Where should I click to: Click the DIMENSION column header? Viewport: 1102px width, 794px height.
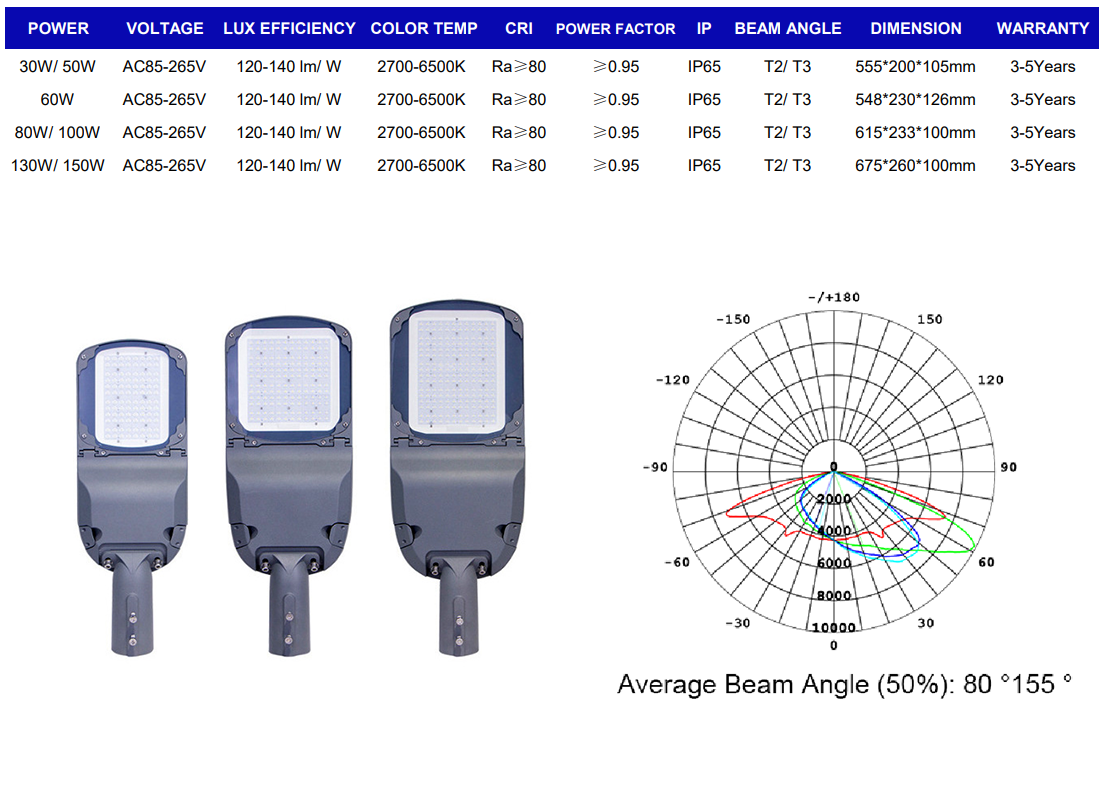916,29
